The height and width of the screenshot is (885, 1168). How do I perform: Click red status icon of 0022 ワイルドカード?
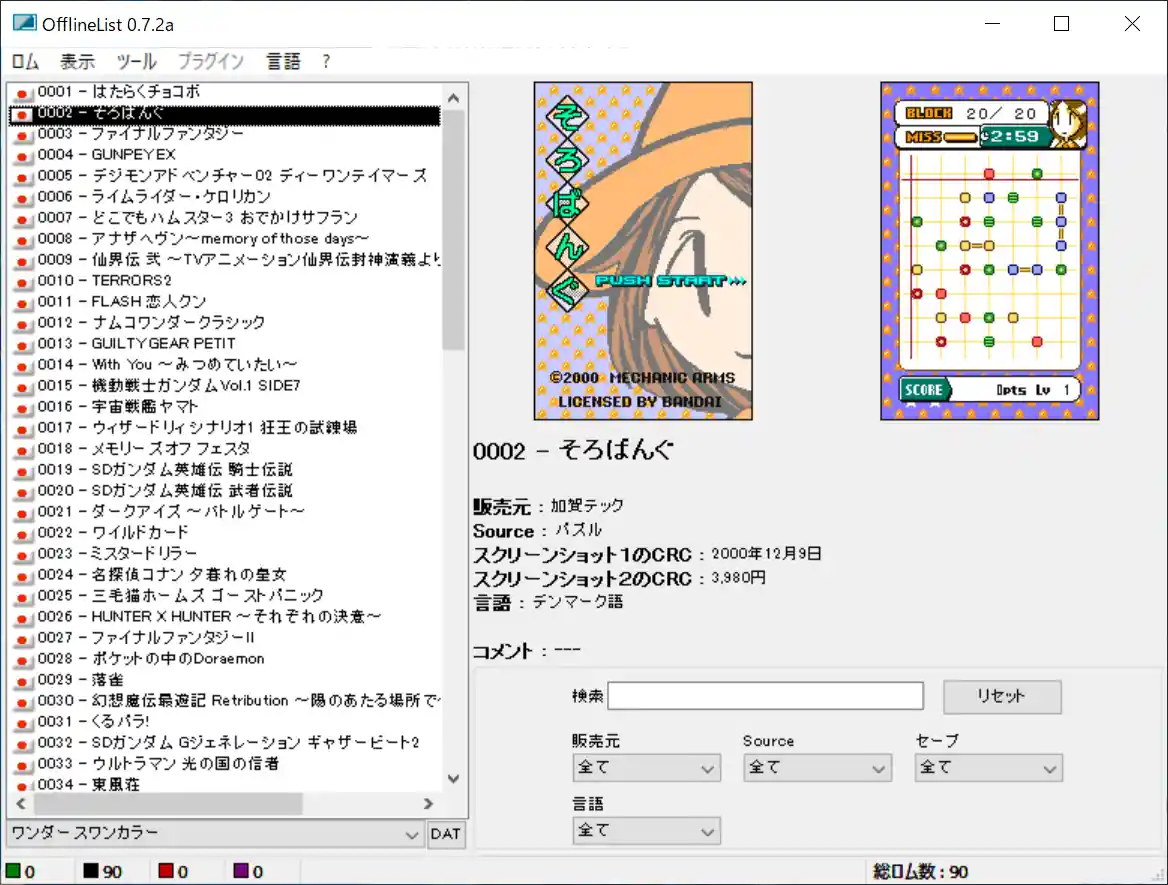tap(22, 534)
